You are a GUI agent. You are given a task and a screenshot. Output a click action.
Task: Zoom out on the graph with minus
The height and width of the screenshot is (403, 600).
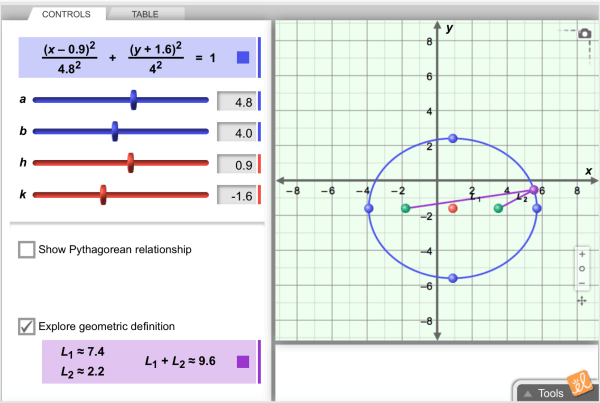(x=582, y=283)
